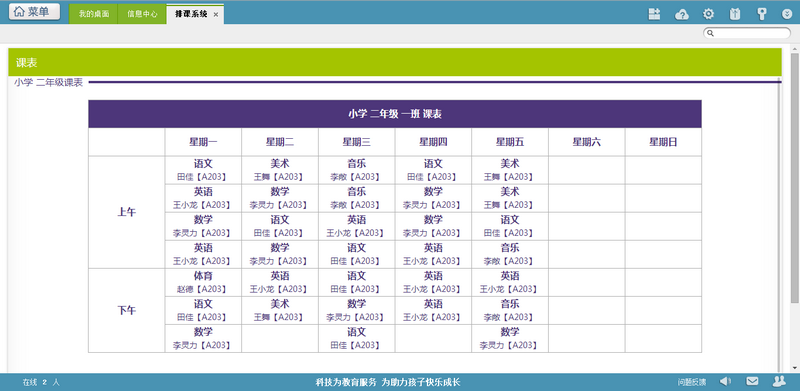This screenshot has height=391, width=800.
Task: Open the cloud help icon
Action: (682, 14)
